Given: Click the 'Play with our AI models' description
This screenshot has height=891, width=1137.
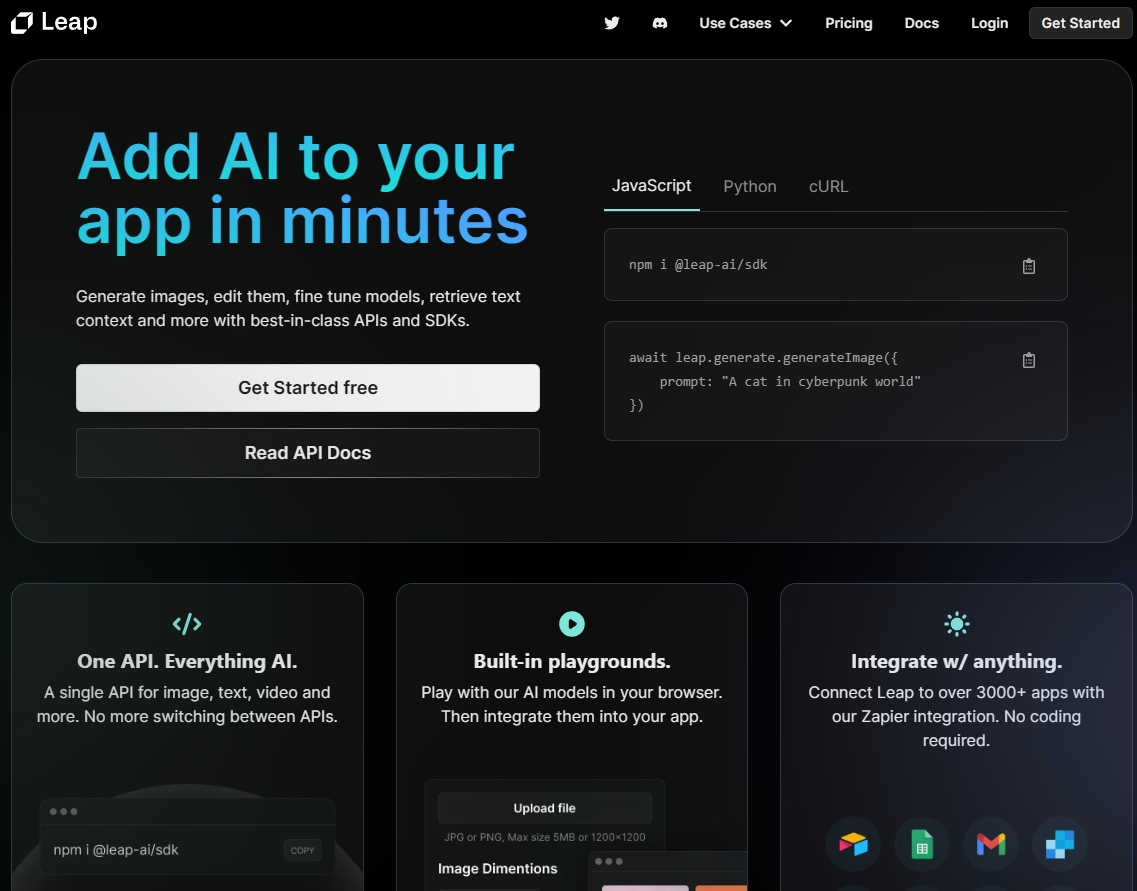Looking at the screenshot, I should coord(572,705).
